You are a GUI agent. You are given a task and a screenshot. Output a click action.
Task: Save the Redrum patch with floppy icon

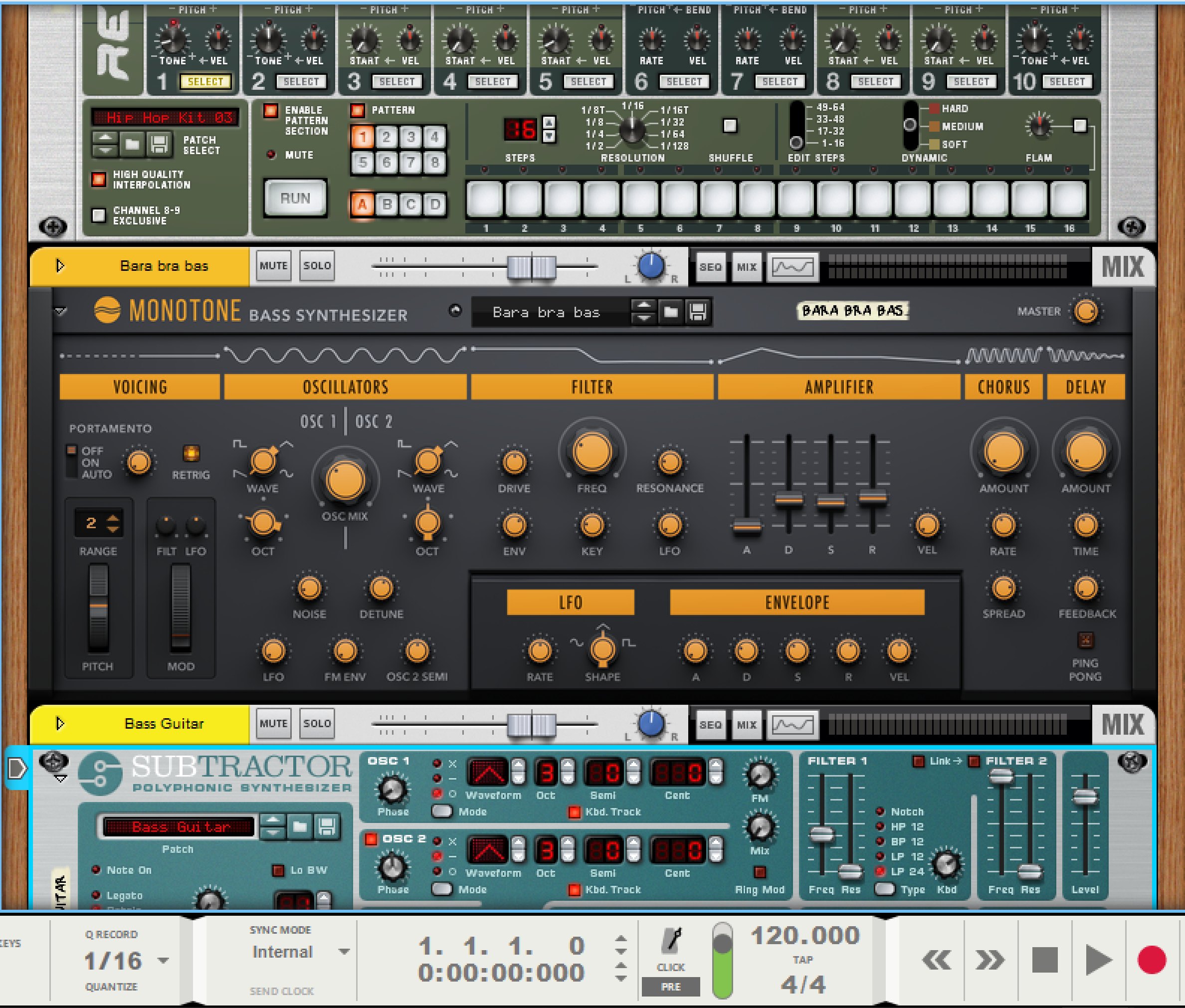click(160, 144)
